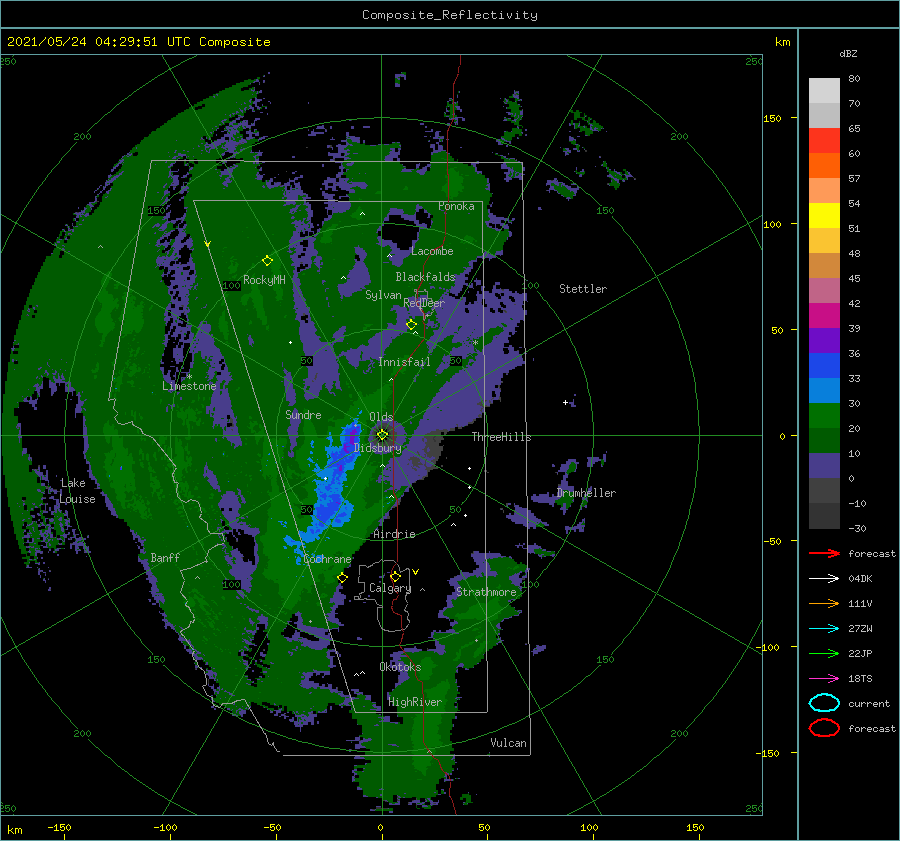Click the Calgary city label

(390, 588)
